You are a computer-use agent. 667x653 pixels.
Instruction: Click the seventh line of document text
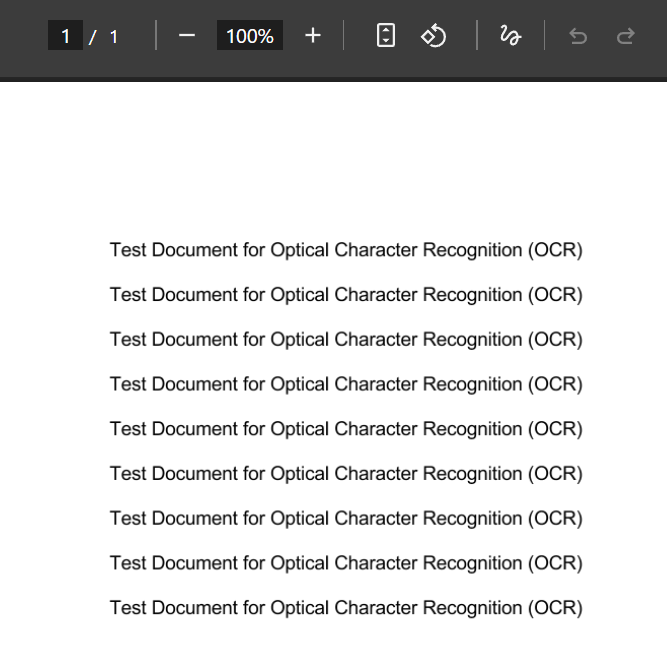click(x=345, y=518)
